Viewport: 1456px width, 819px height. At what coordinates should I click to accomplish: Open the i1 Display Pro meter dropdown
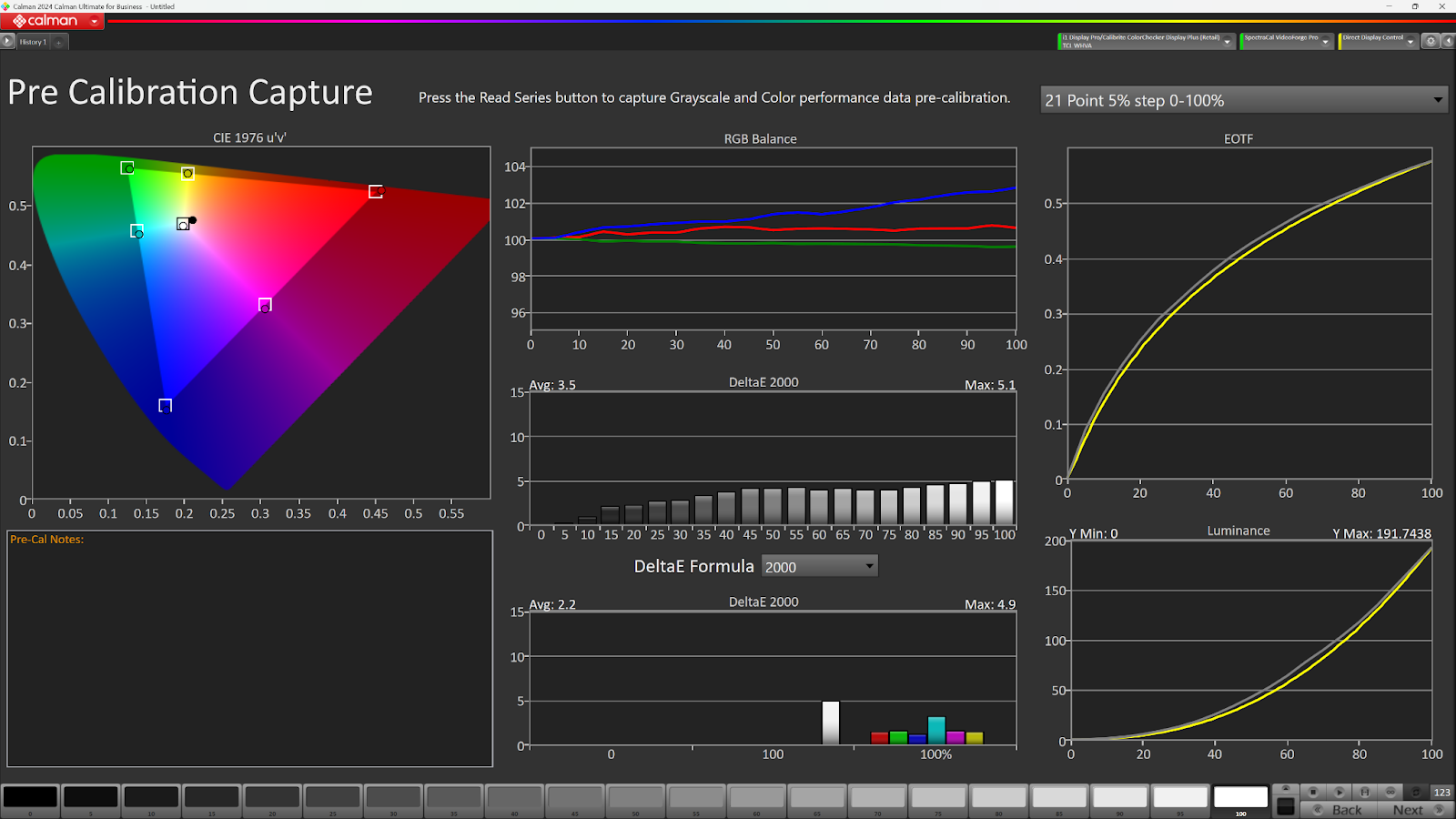click(1227, 42)
